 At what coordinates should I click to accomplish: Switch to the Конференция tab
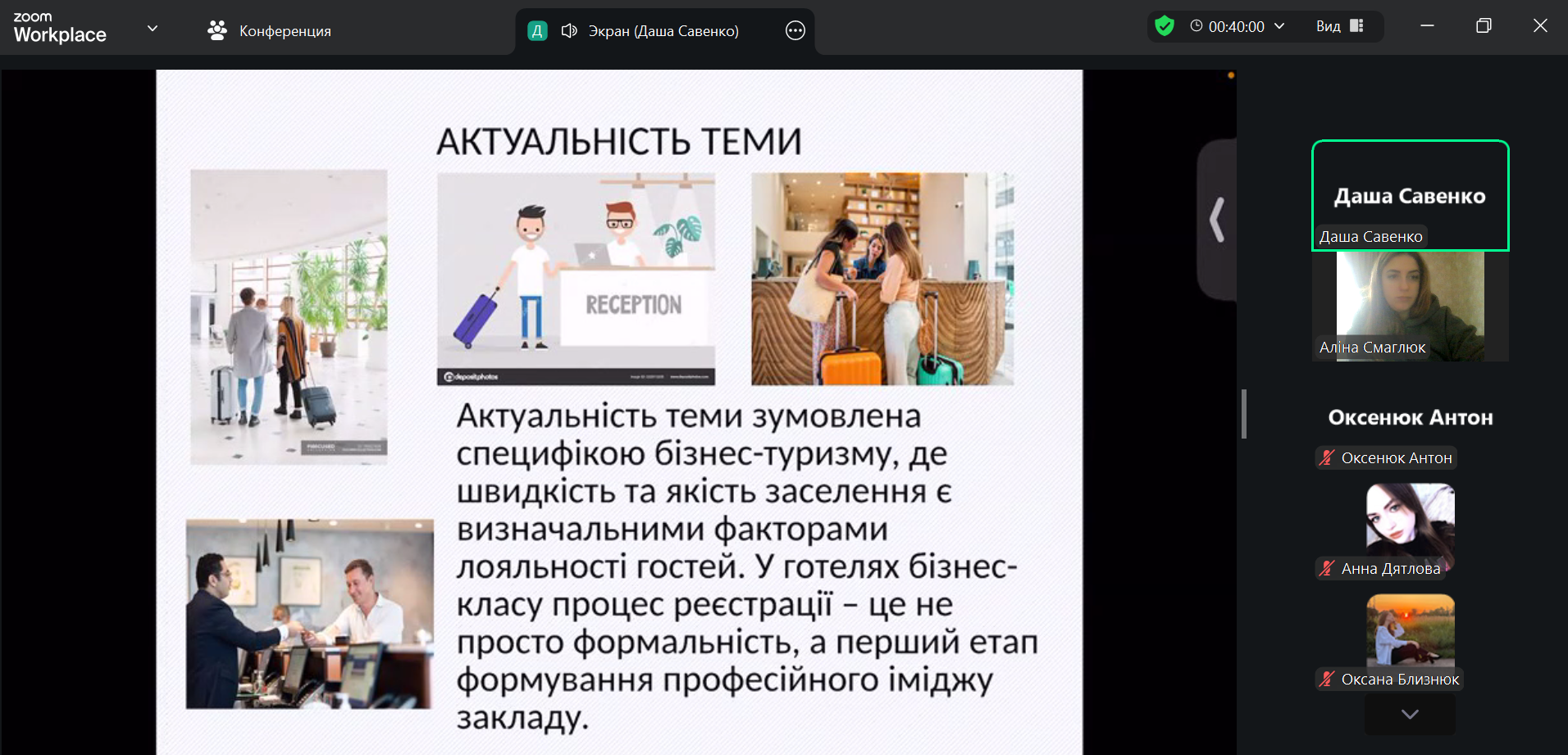click(x=285, y=31)
